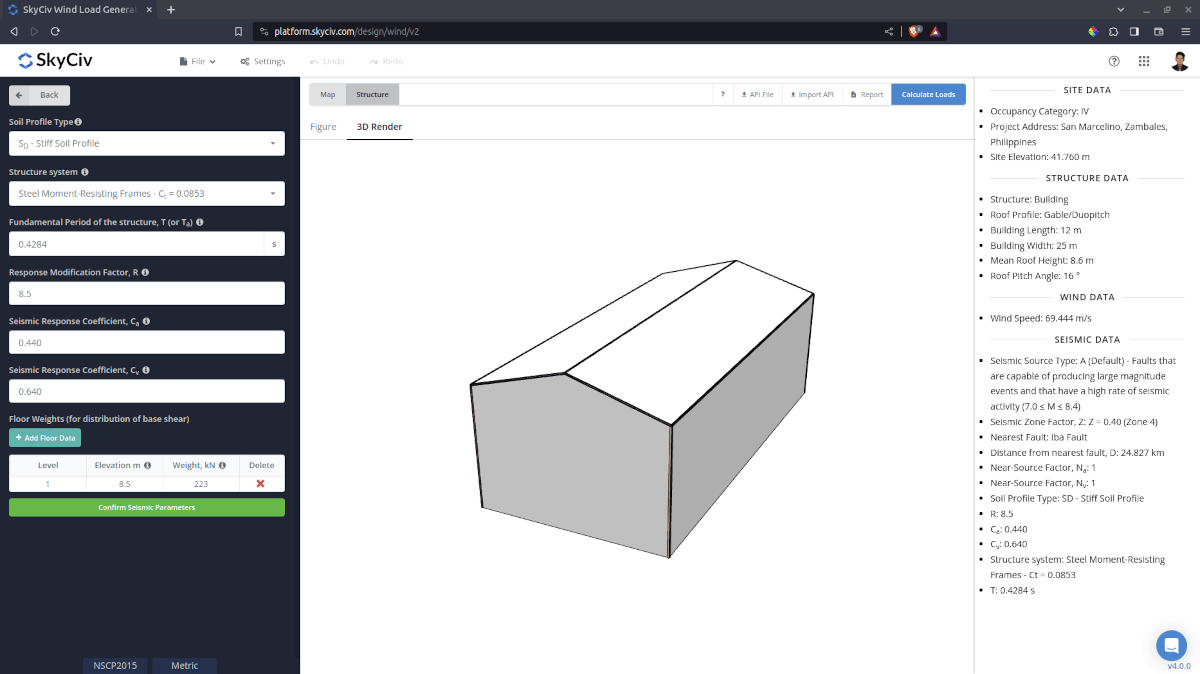The height and width of the screenshot is (674, 1200).
Task: Open the Soil Profile Type dropdown
Action: 146,143
